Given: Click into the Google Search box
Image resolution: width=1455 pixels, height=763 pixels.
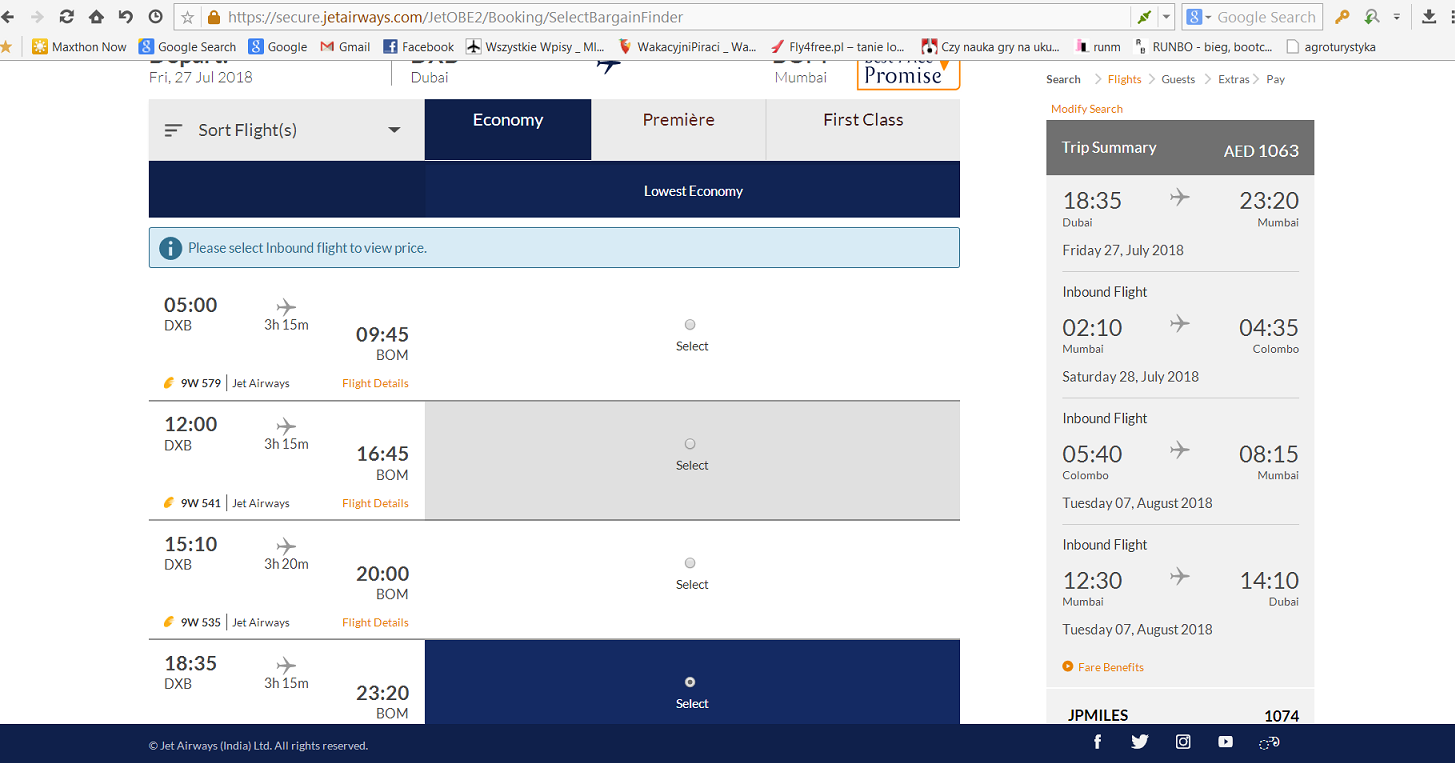Looking at the screenshot, I should click(1267, 17).
